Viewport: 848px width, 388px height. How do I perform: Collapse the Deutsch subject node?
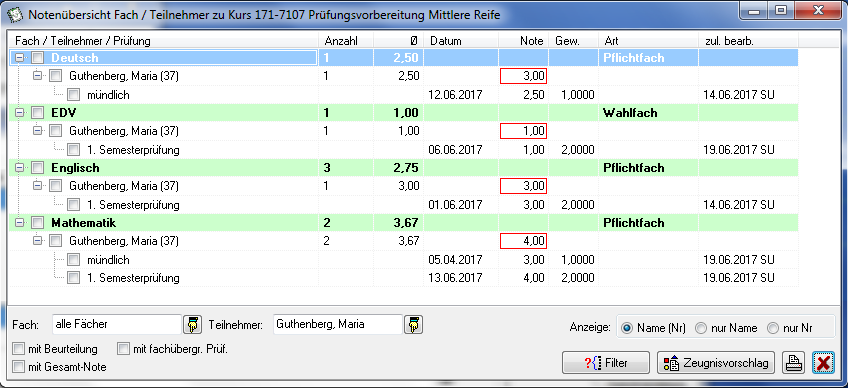click(20, 57)
